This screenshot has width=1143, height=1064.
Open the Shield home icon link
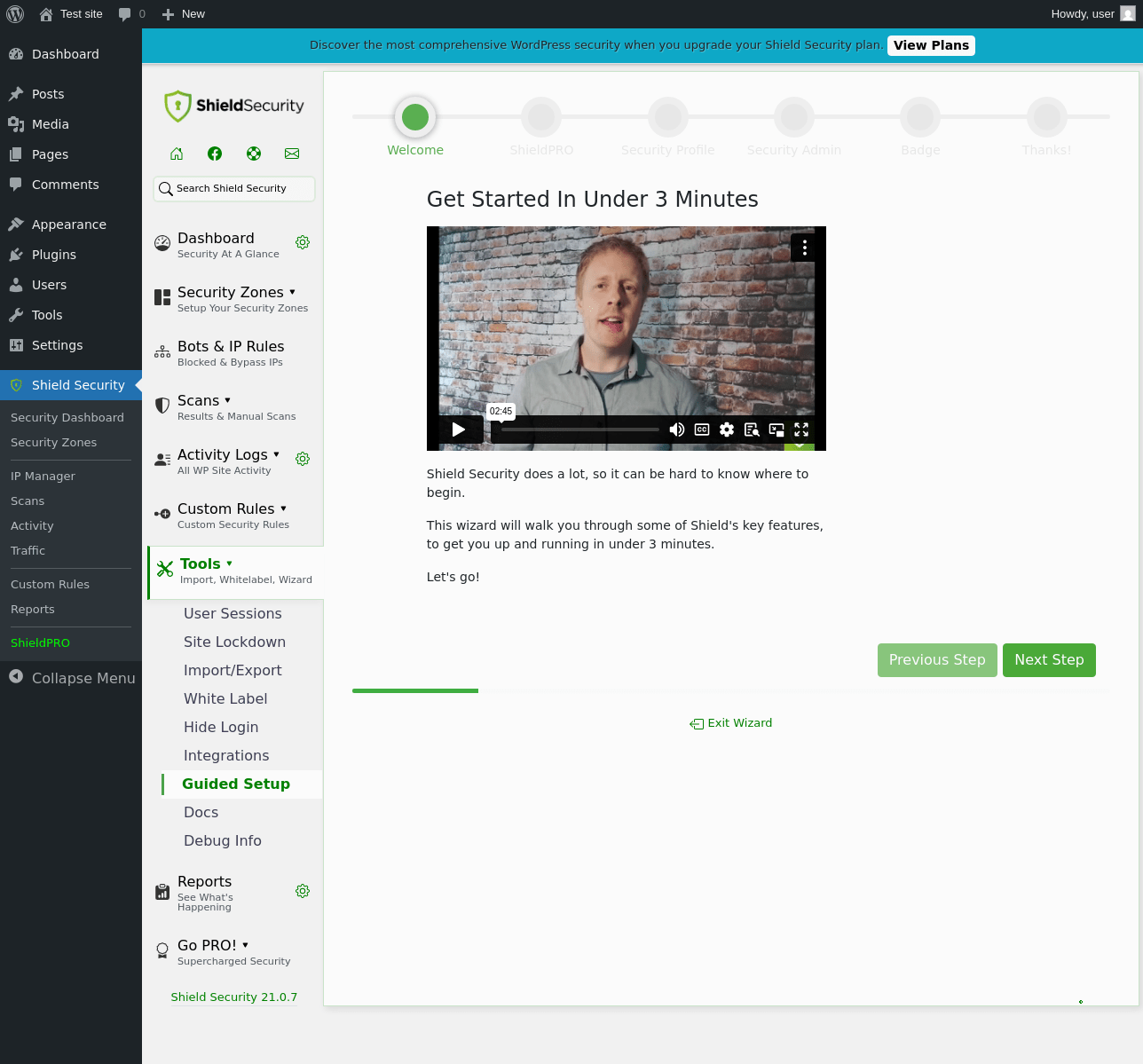[x=177, y=154]
